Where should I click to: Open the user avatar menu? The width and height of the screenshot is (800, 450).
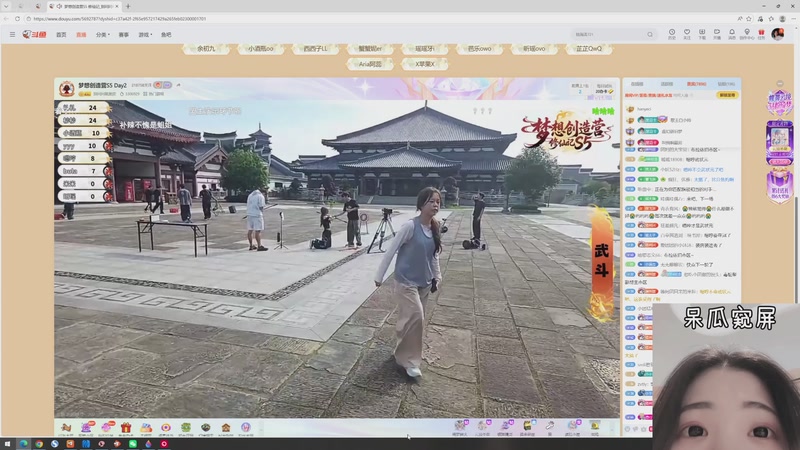778,34
